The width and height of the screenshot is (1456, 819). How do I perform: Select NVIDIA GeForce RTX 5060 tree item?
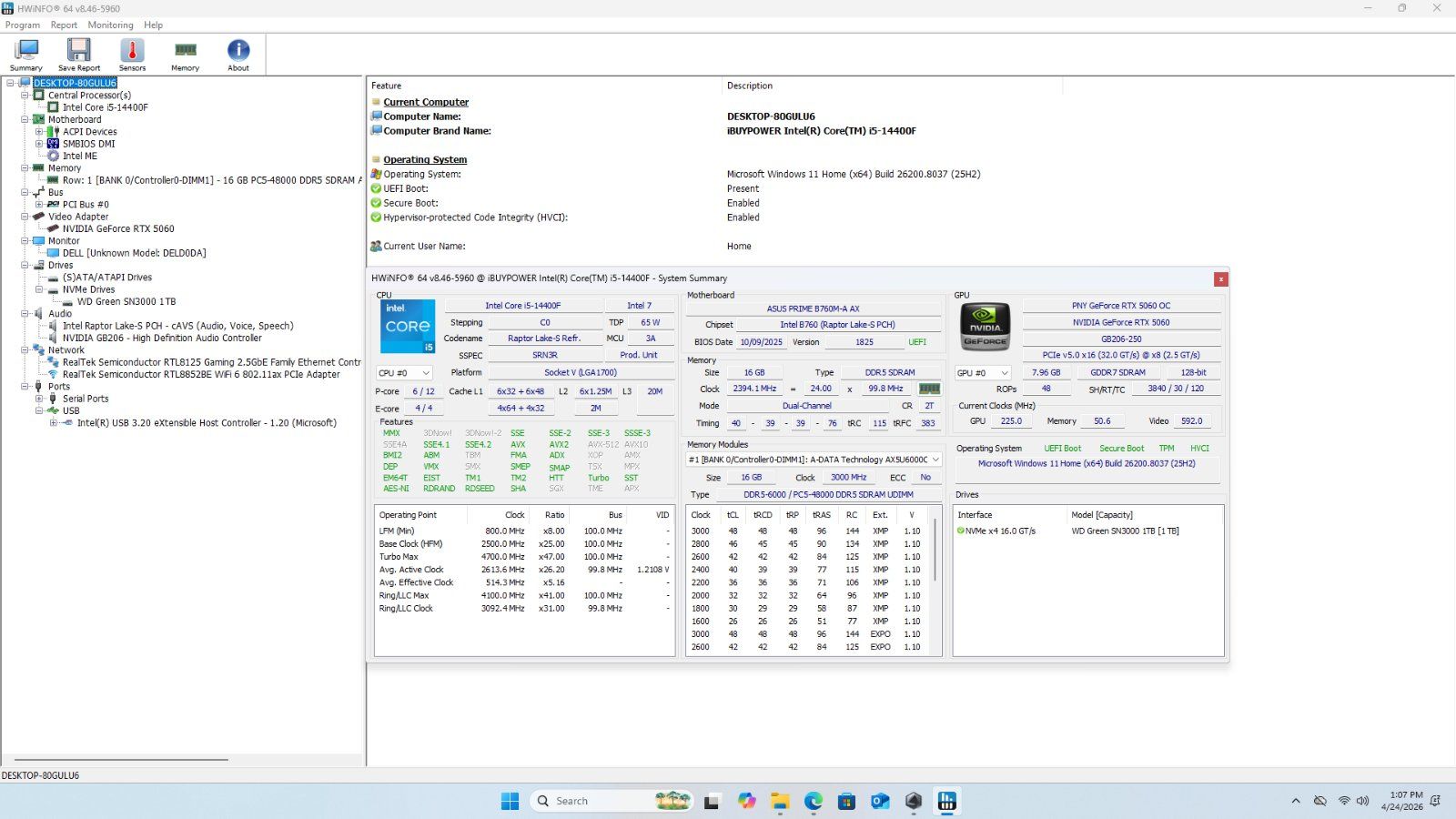click(x=118, y=229)
